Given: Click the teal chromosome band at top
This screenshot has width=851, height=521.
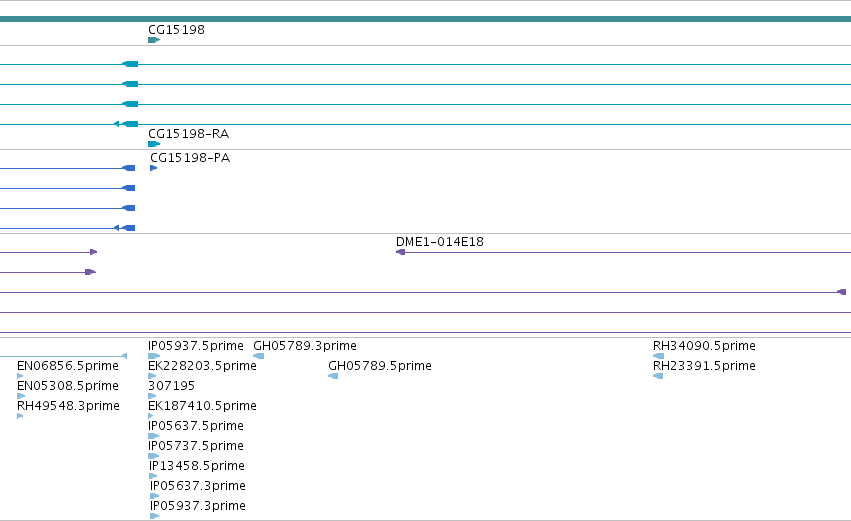Looking at the screenshot, I should pos(426,19).
